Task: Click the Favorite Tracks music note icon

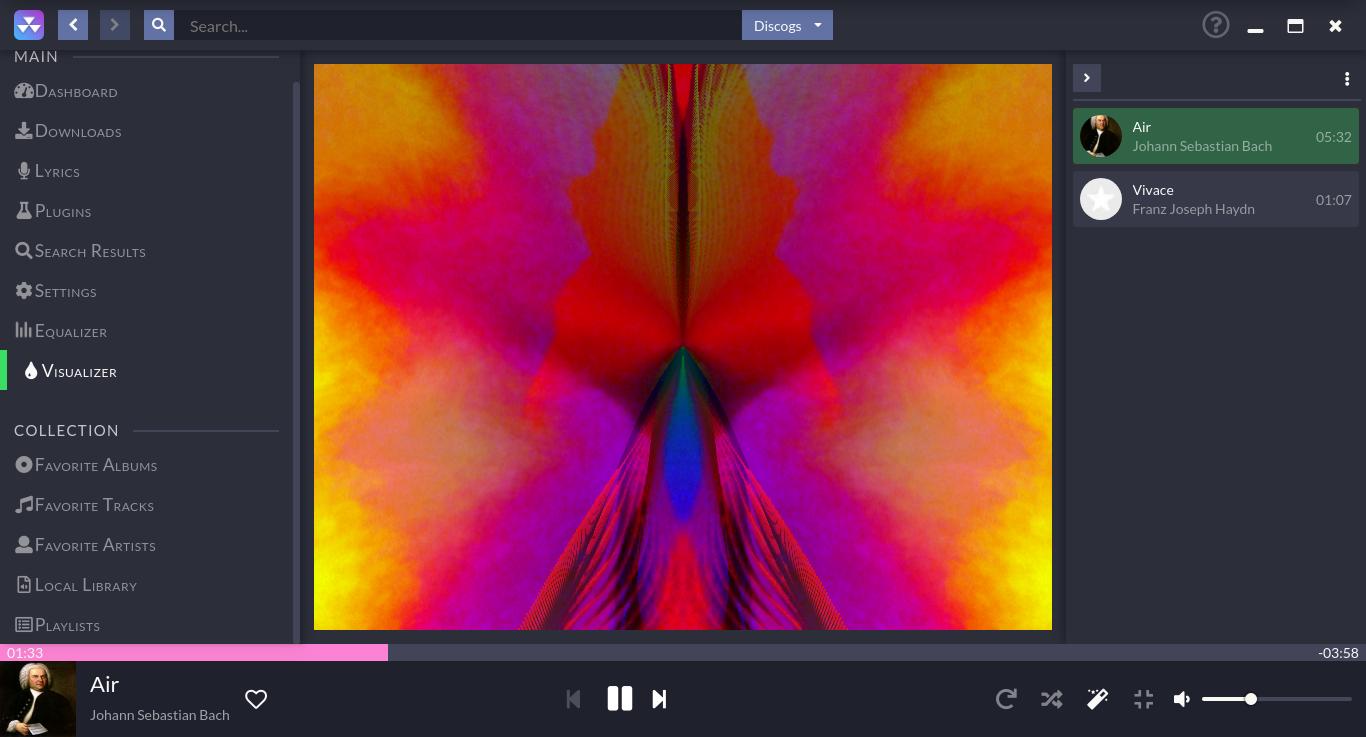Action: [24, 504]
